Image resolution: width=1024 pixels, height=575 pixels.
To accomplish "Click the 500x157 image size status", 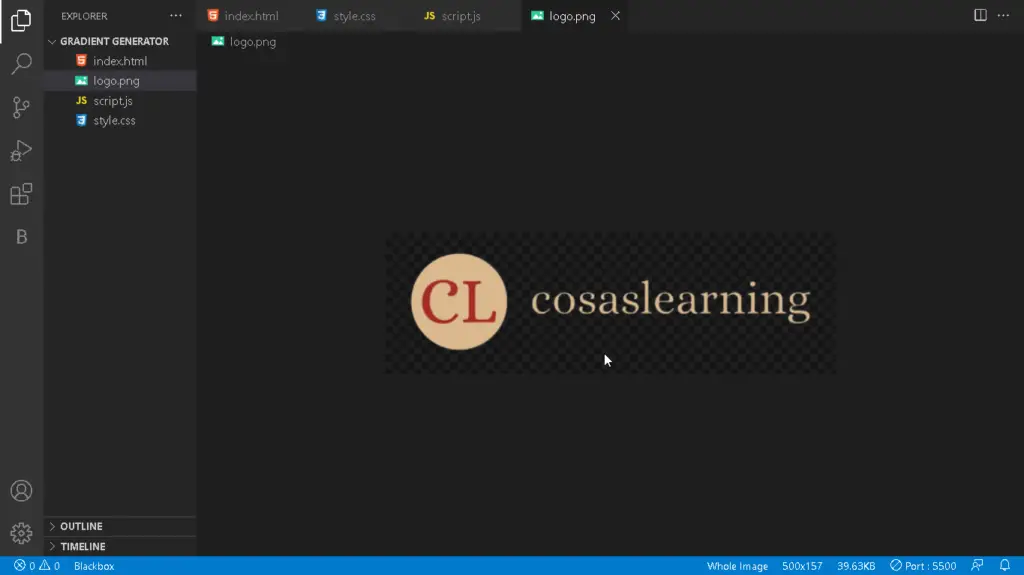I will [x=802, y=566].
